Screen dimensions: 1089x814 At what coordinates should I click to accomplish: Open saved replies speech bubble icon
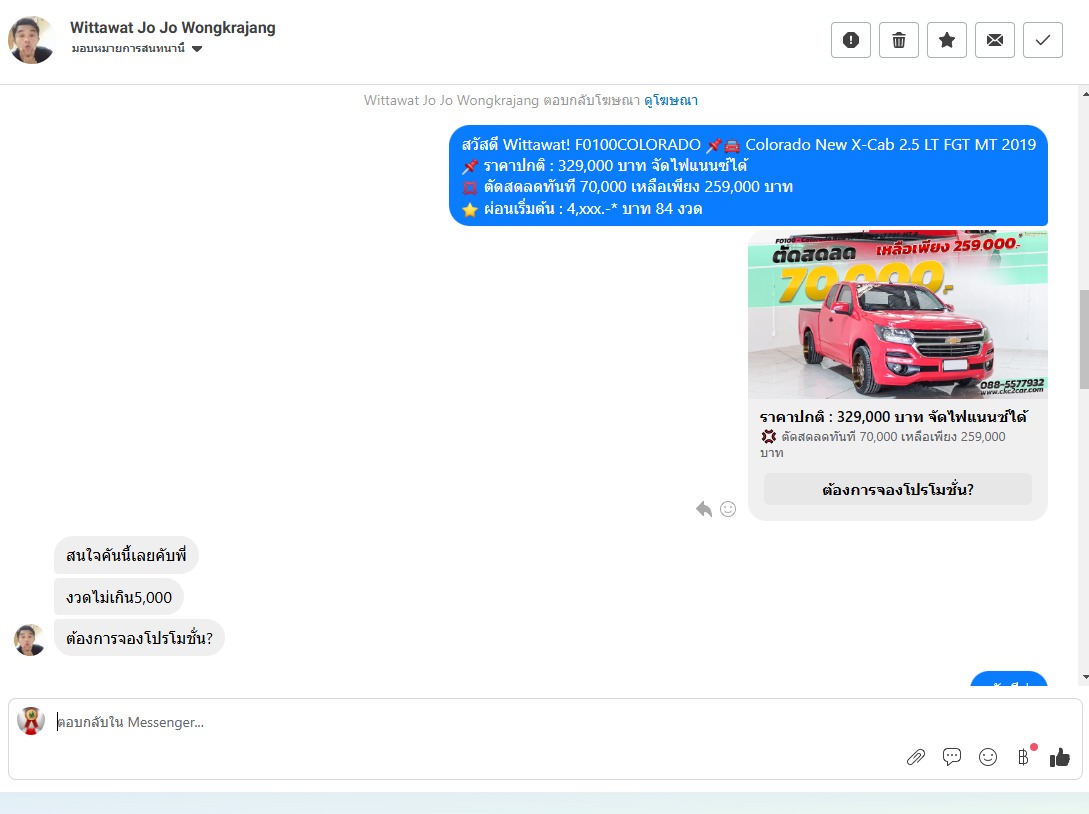click(x=952, y=756)
